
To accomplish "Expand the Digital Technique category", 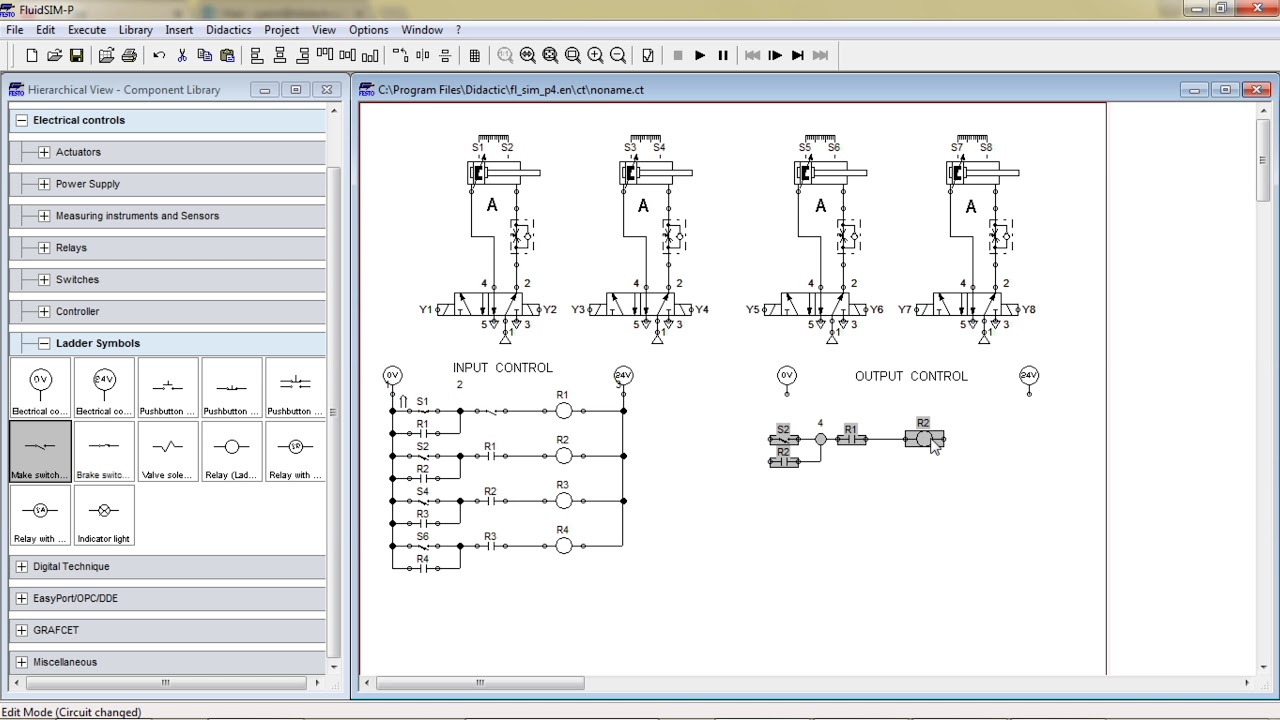I will point(22,566).
